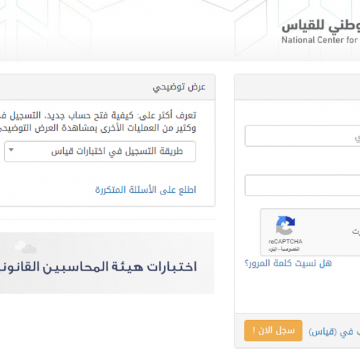Open the اطلع على الأسئلة المتكررة link
The width and height of the screenshot is (360, 360).
tap(146, 190)
